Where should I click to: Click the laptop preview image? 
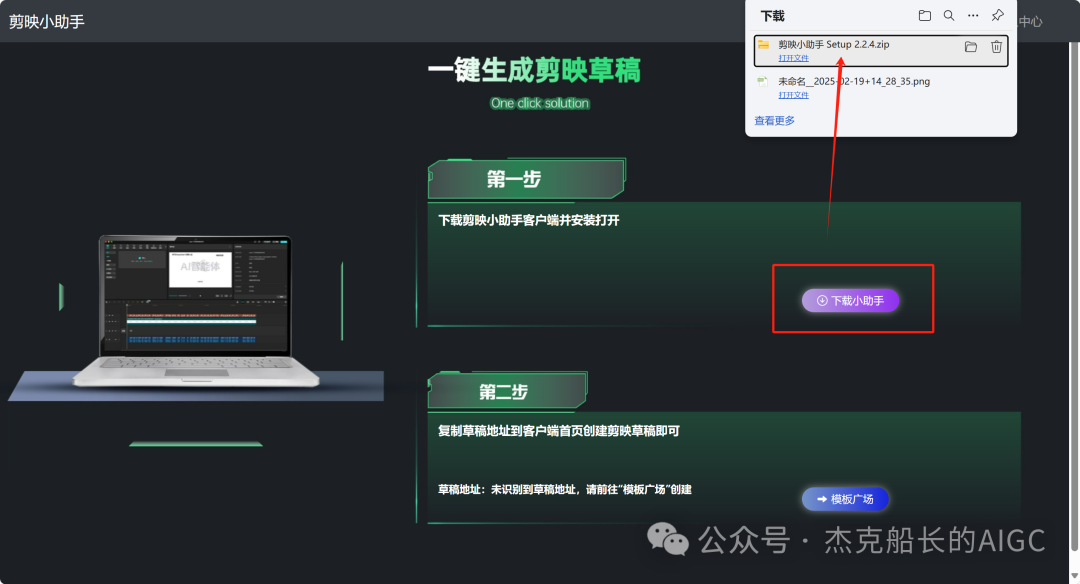pyautogui.click(x=196, y=311)
